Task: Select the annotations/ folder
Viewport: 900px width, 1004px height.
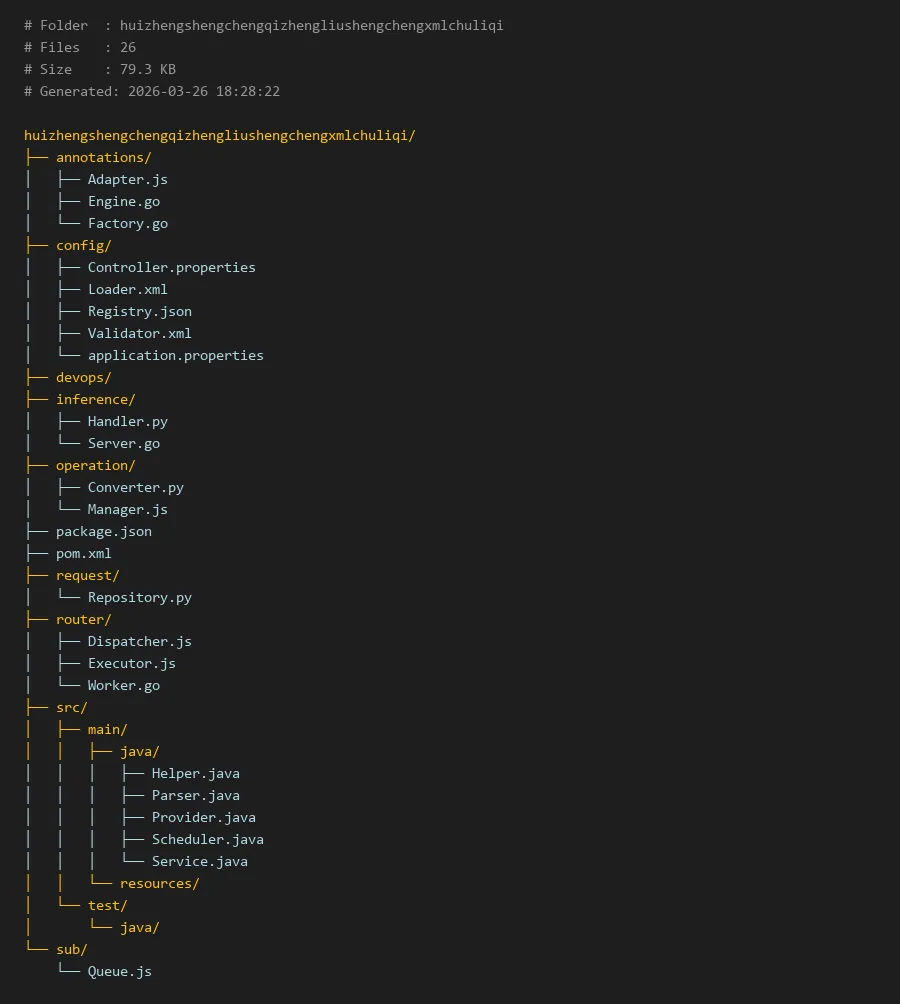Action: pyautogui.click(x=103, y=157)
